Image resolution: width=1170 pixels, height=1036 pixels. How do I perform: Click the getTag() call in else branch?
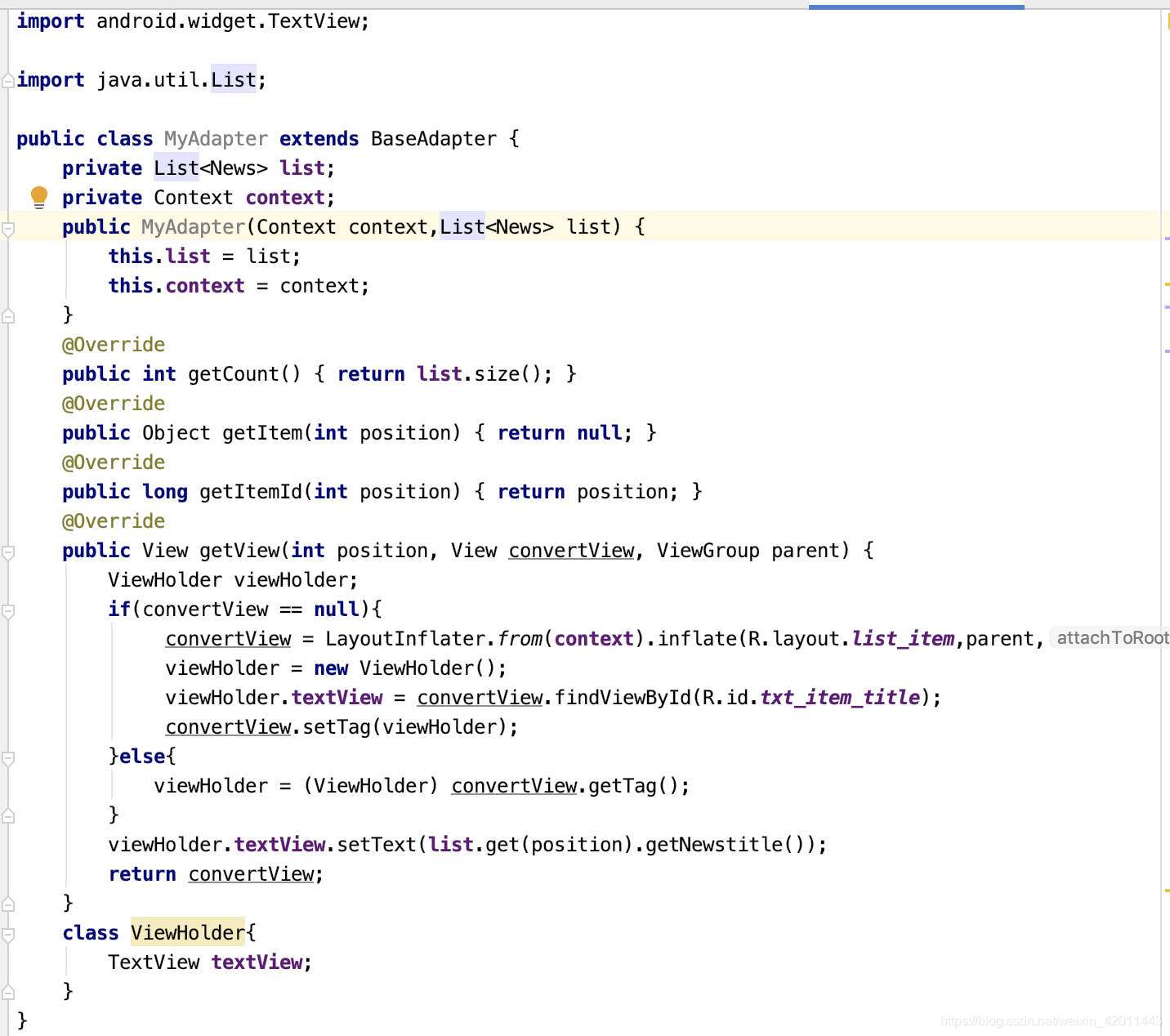(633, 786)
